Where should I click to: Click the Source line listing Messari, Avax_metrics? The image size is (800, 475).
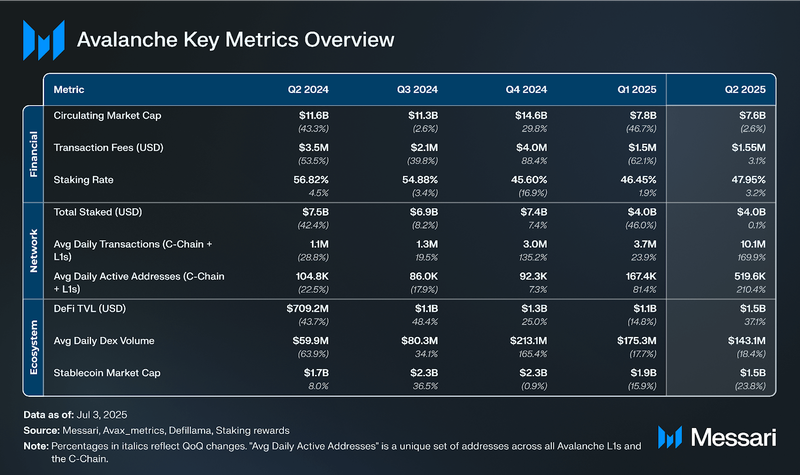(x=160, y=427)
